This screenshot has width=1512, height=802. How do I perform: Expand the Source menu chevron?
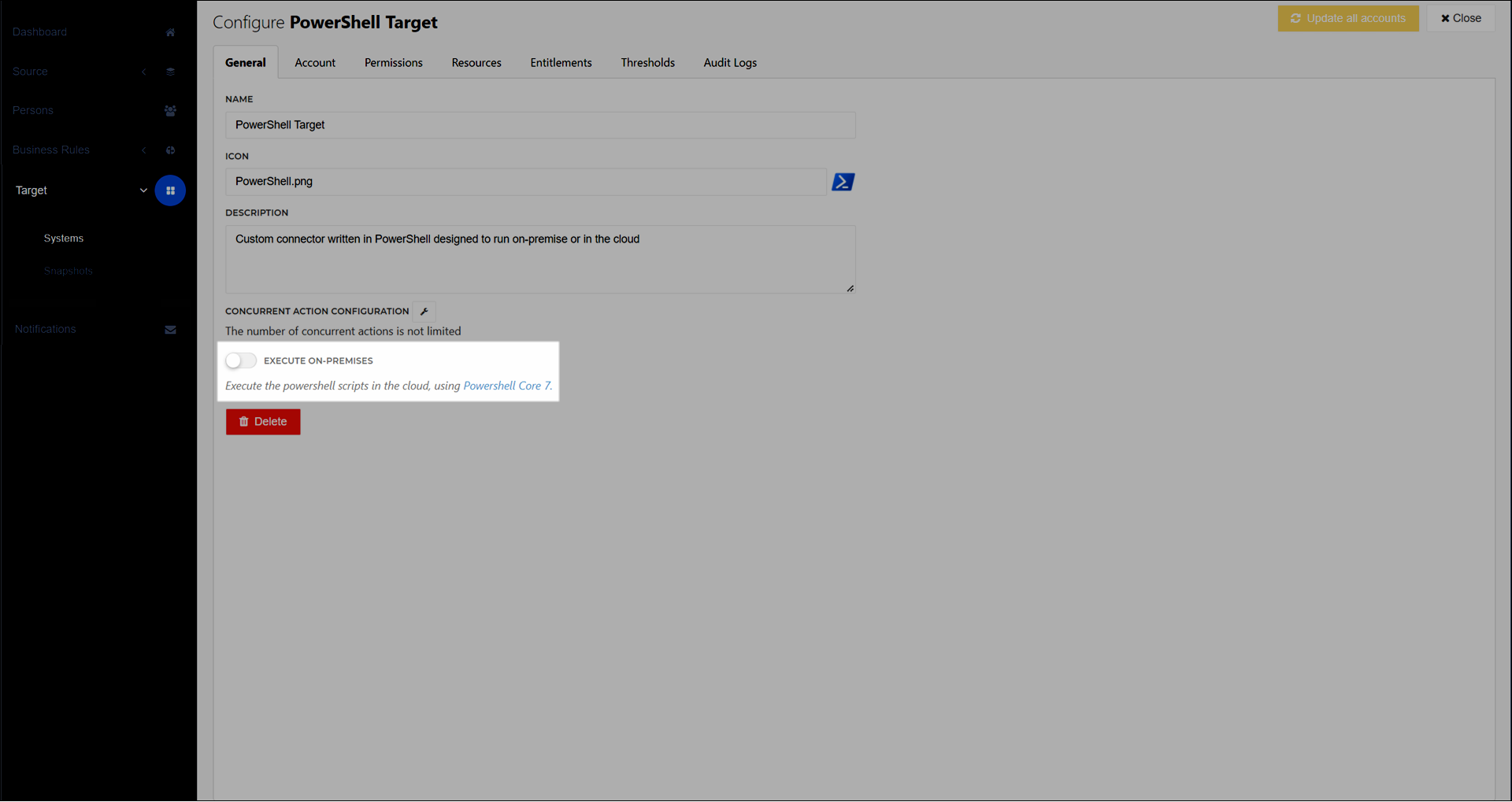pyautogui.click(x=144, y=72)
